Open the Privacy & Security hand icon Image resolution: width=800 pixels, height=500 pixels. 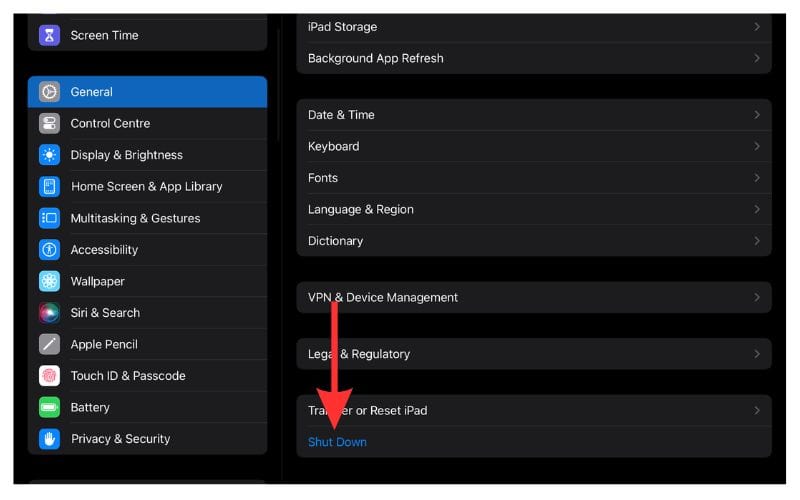pos(49,439)
